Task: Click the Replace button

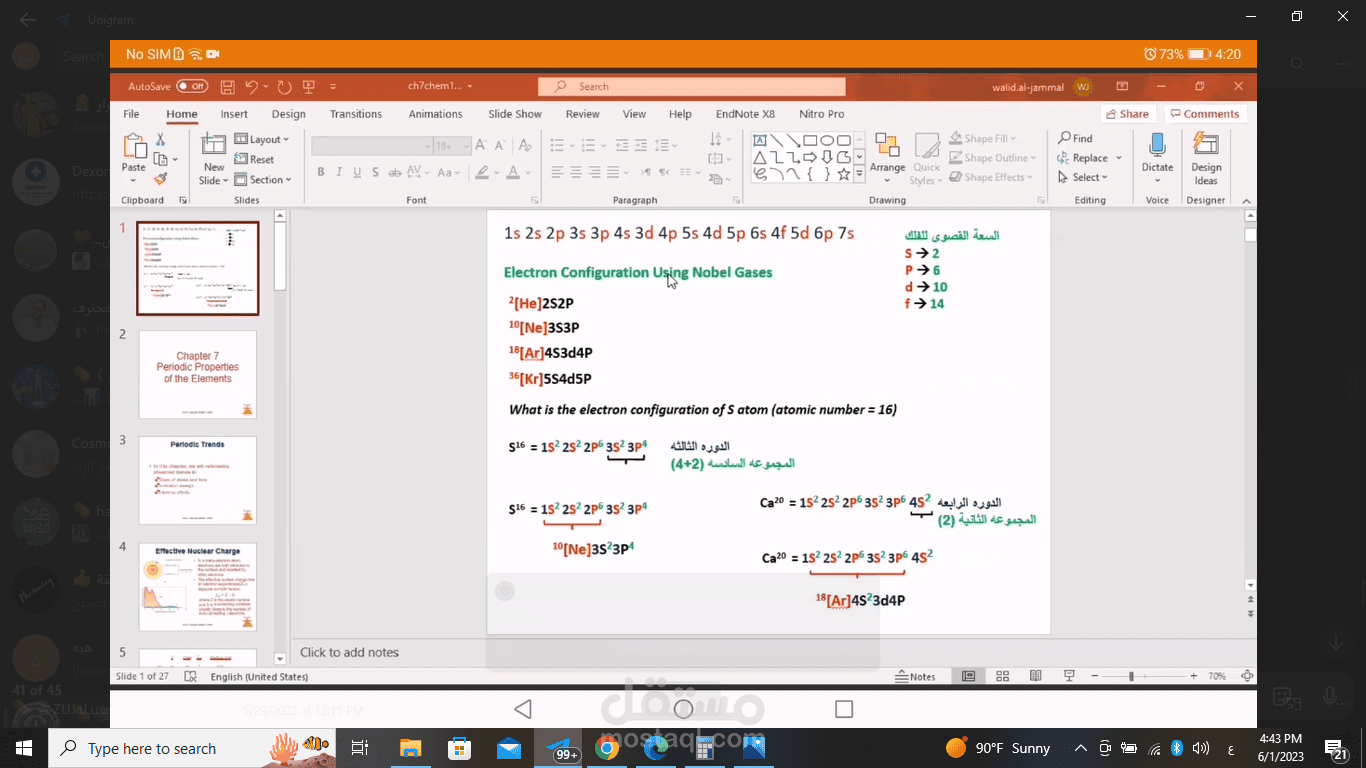Action: click(x=1090, y=158)
